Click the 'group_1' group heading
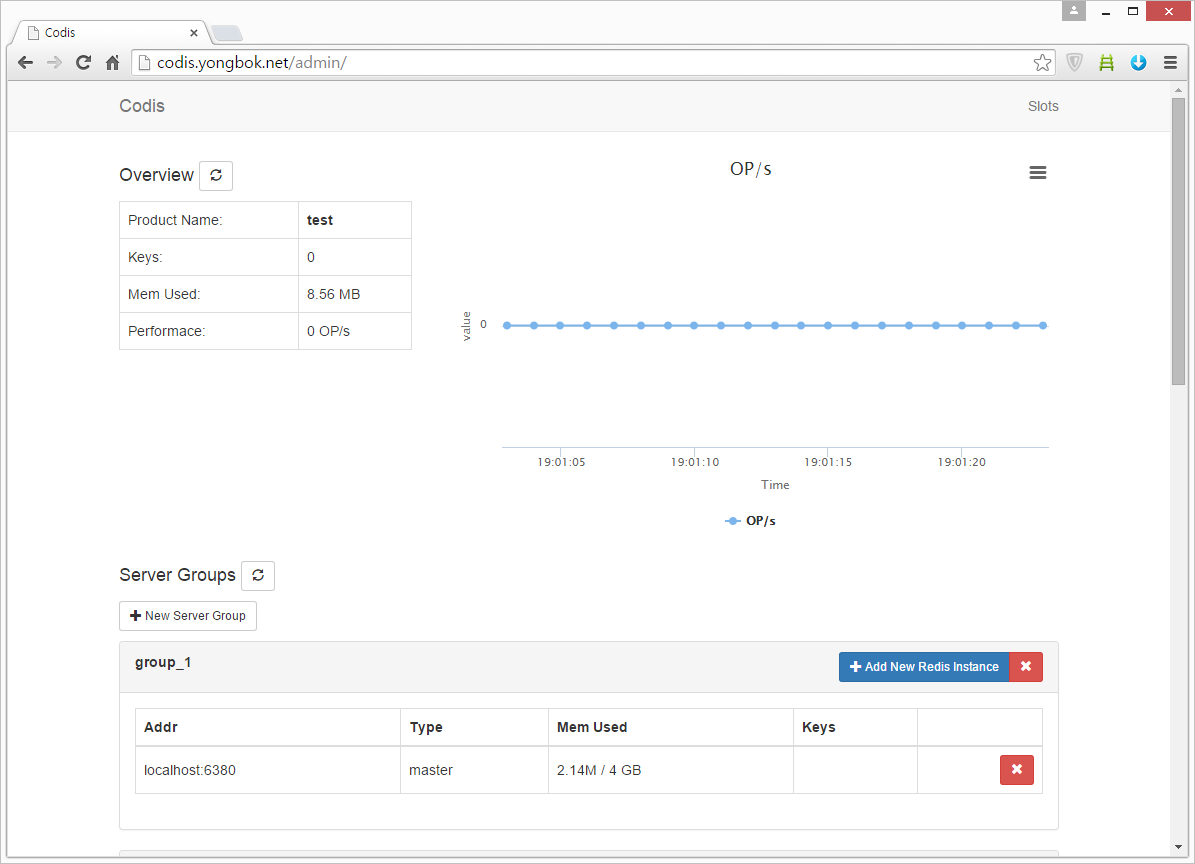1195x864 pixels. (163, 663)
